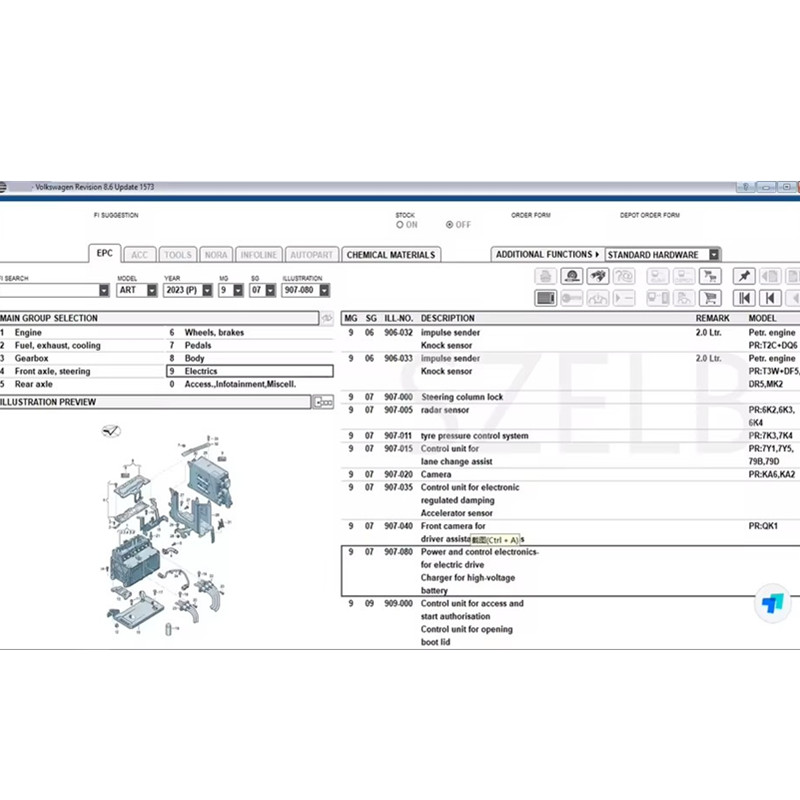
Task: Select the 907-020 Camera row
Action: point(570,474)
